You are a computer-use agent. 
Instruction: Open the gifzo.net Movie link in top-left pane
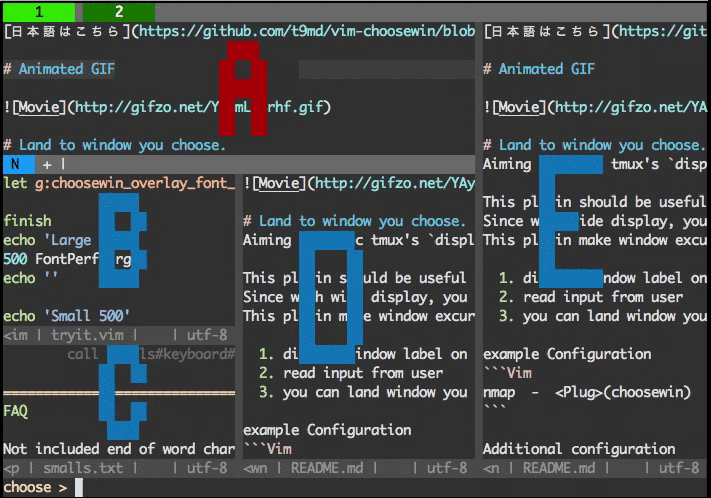167,107
